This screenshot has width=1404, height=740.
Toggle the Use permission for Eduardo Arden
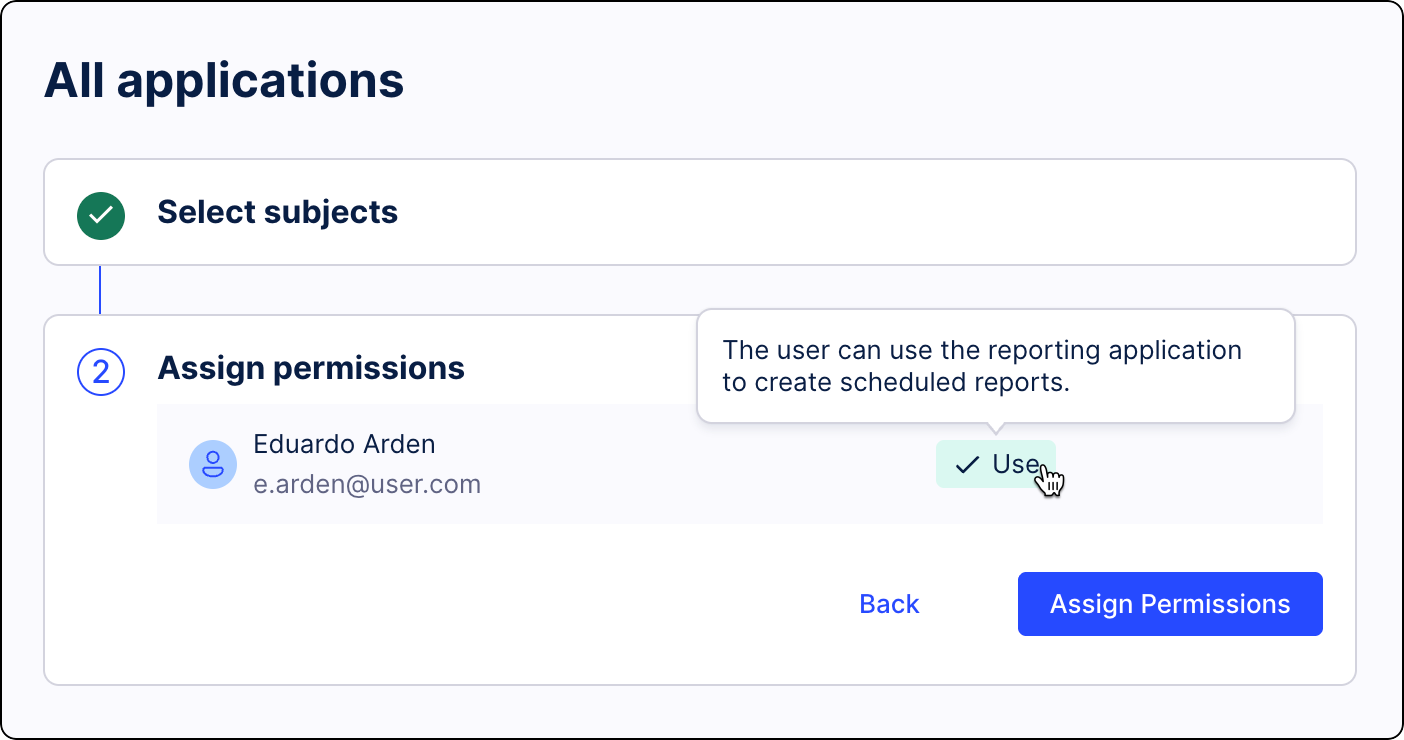point(996,463)
